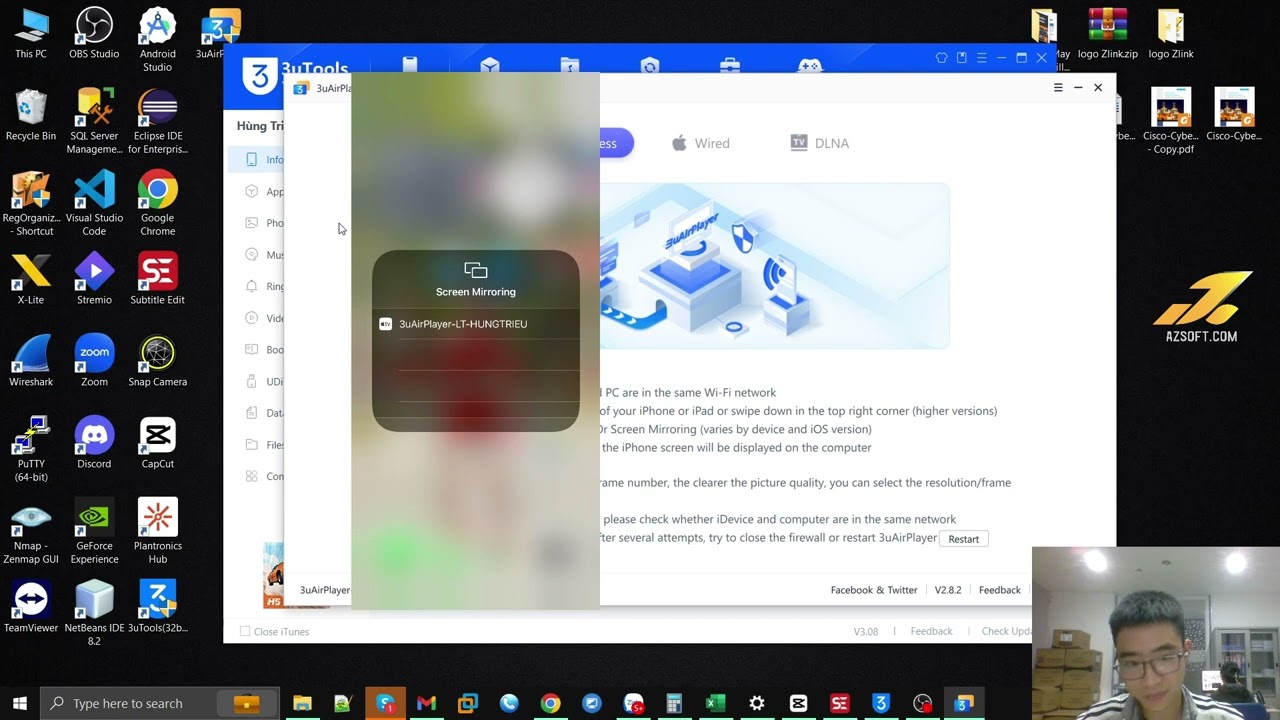The image size is (1280, 720).
Task: Select the Snap Camera desktop icon
Action: (157, 361)
